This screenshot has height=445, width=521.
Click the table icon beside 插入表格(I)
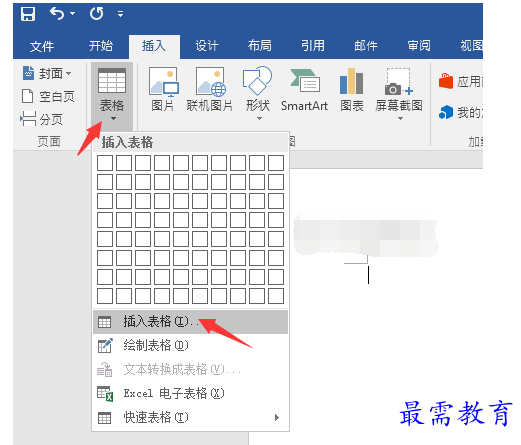coord(104,322)
